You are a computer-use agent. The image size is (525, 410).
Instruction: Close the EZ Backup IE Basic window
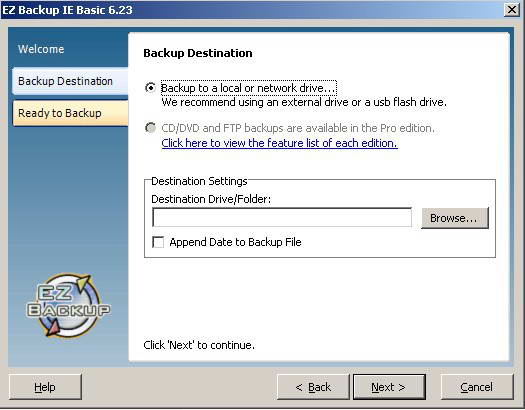pyautogui.click(x=512, y=9)
